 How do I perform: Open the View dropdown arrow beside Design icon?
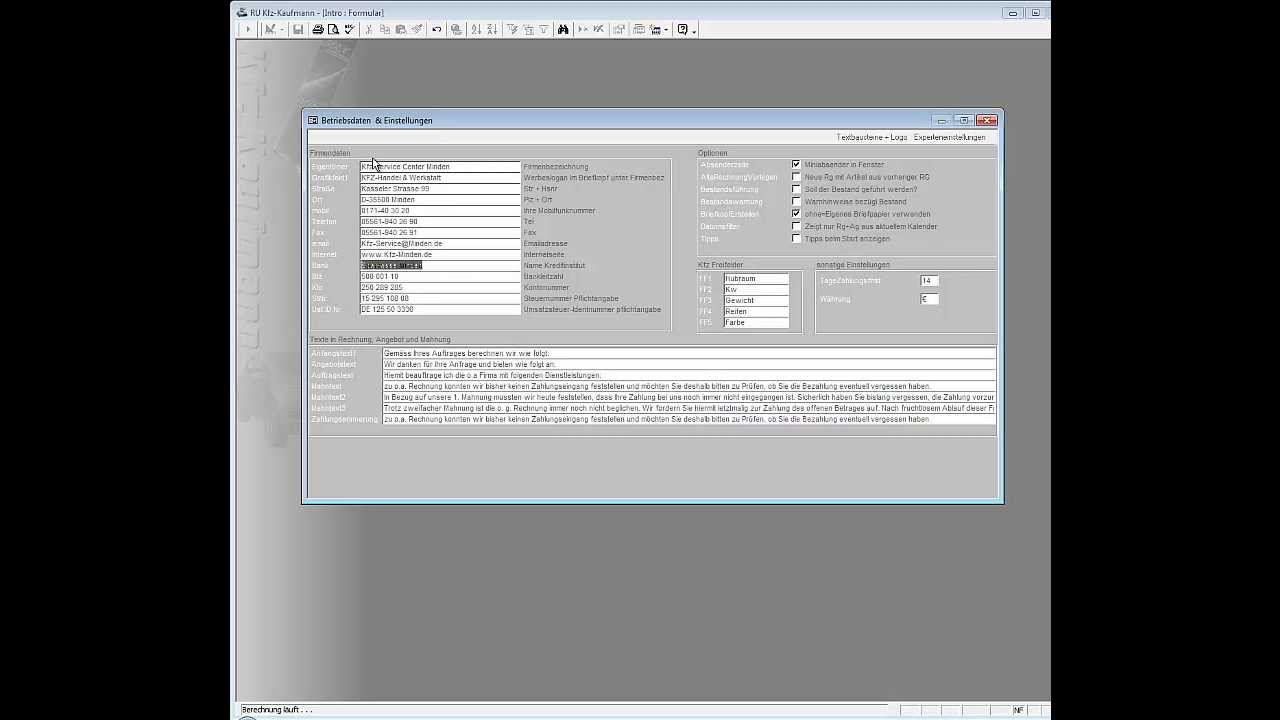pyautogui.click(x=282, y=30)
